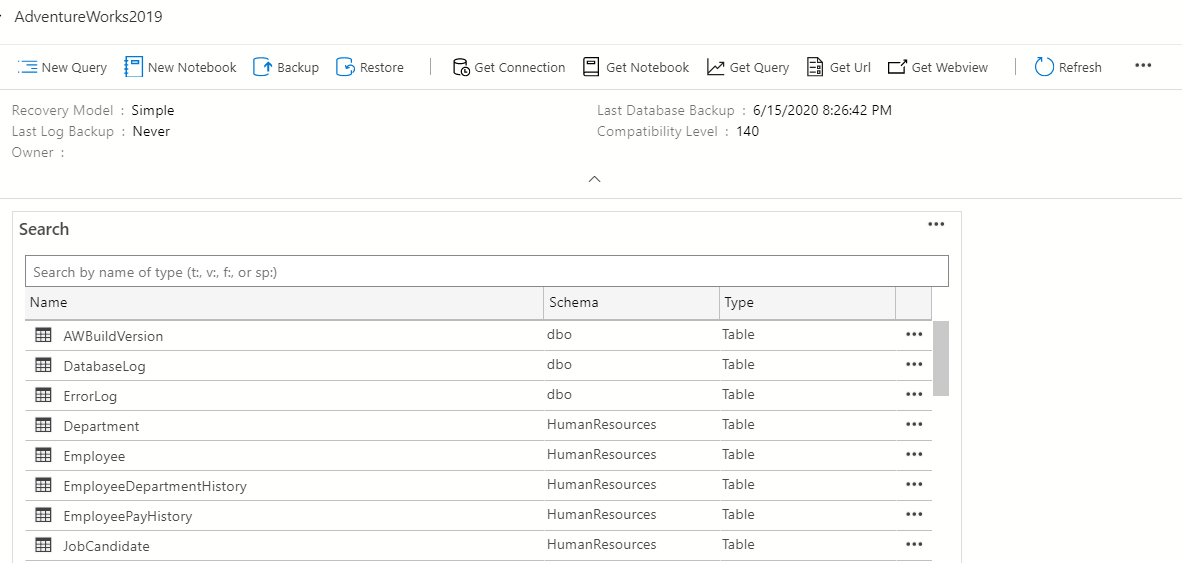Click the Backup database icon

pyautogui.click(x=263, y=67)
